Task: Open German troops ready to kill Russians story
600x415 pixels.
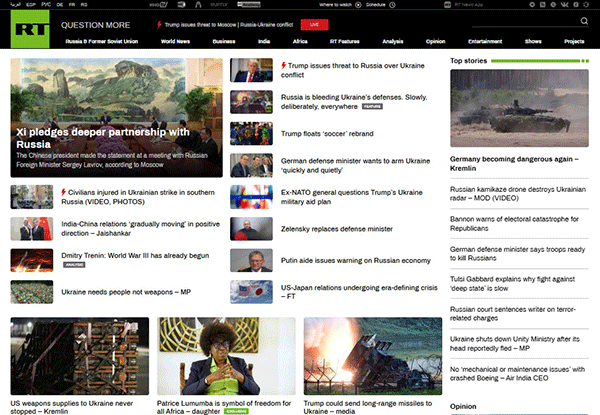Action: pos(517,254)
